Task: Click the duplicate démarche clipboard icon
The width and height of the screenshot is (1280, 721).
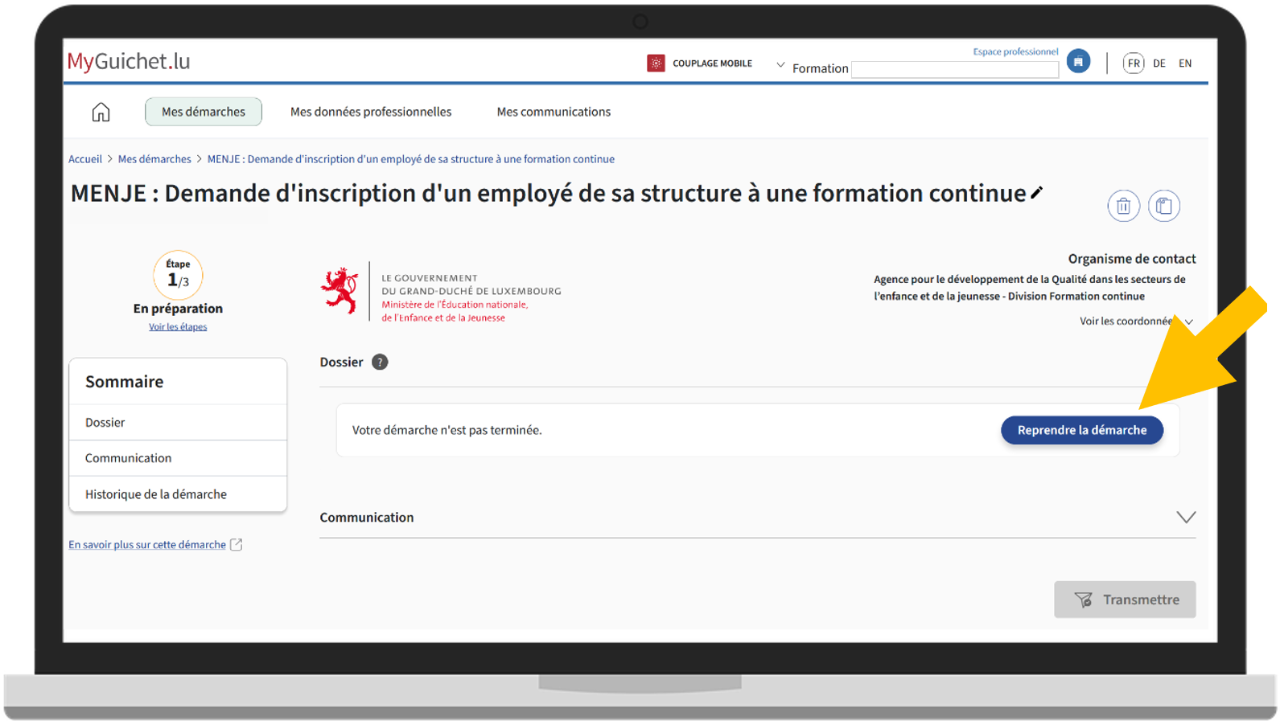Action: tap(1163, 206)
